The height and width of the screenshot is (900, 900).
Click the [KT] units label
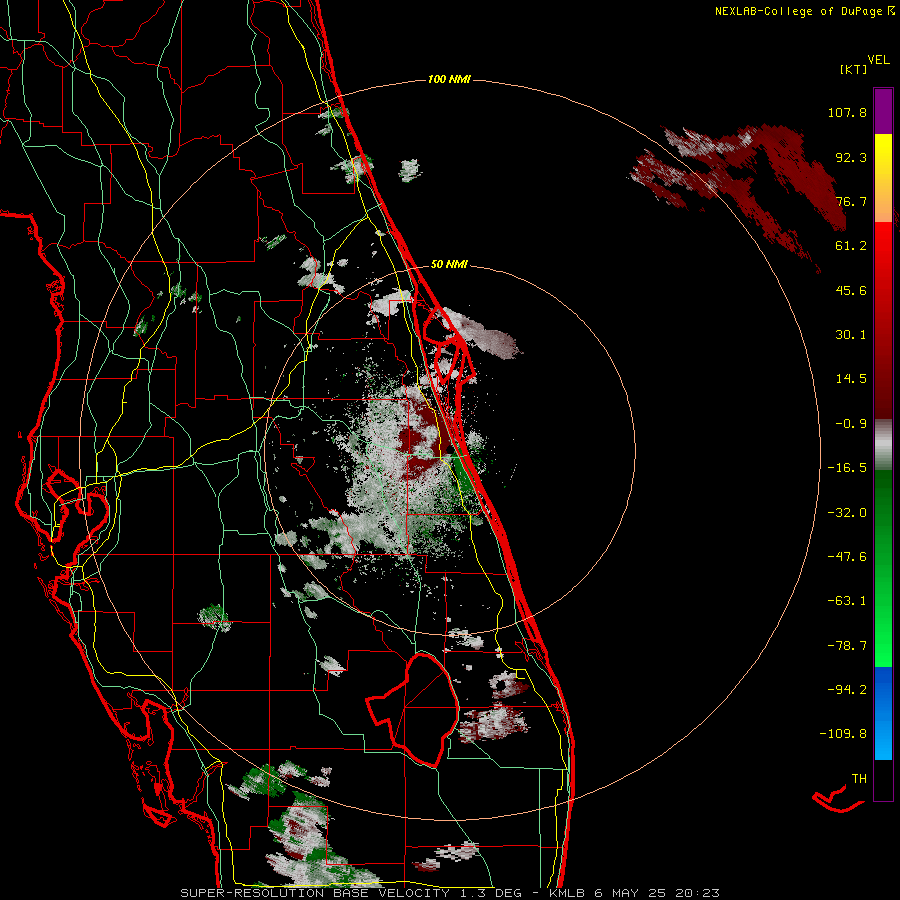coord(853,69)
